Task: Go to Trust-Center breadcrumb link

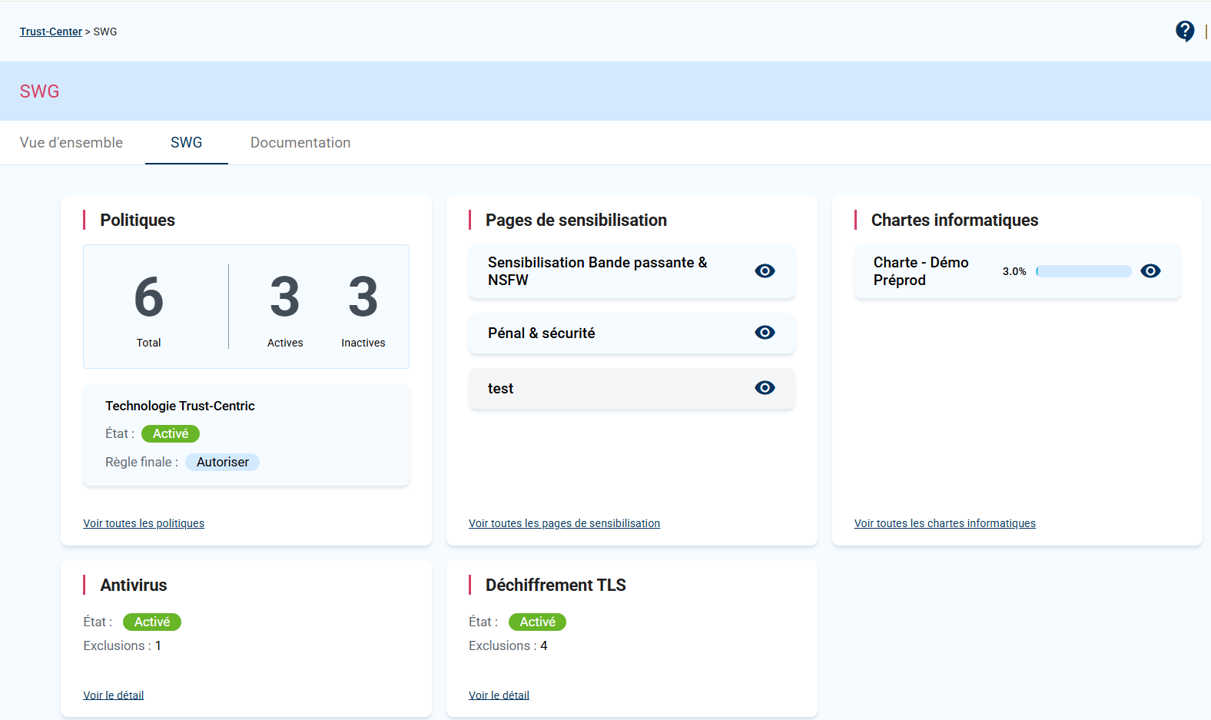Action: (51, 32)
